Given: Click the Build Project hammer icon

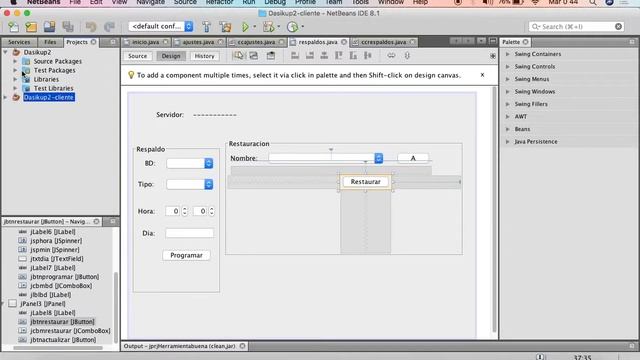Looking at the screenshot, I should 207,27.
